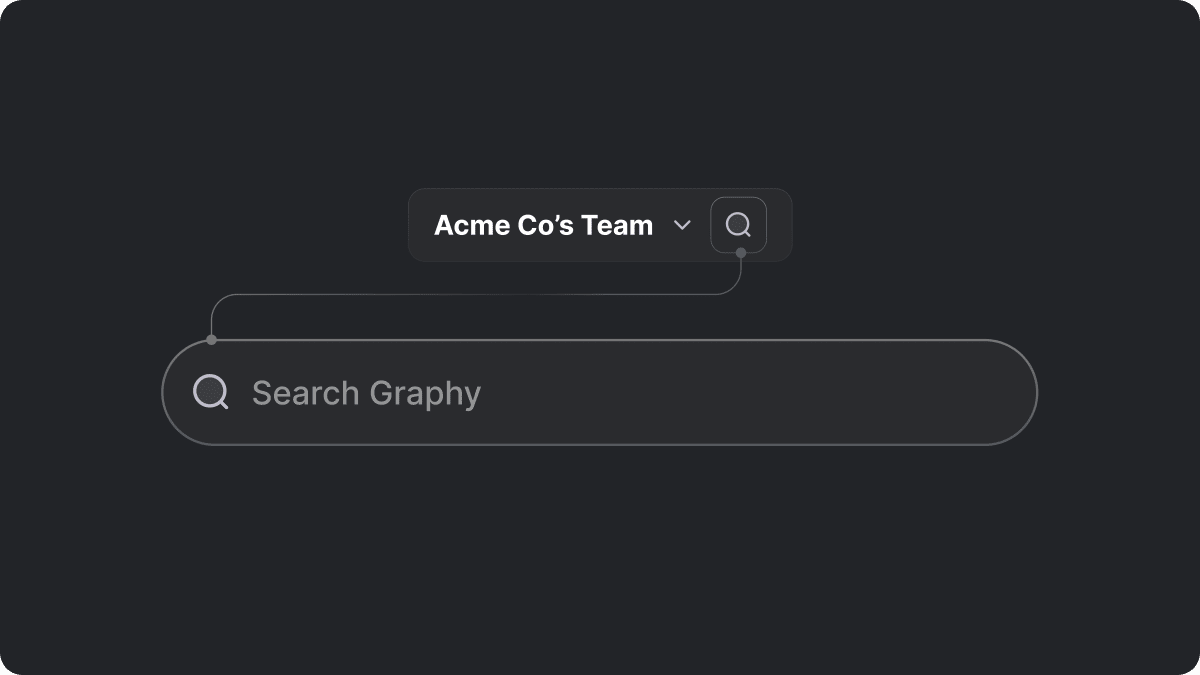The width and height of the screenshot is (1200, 675).
Task: Select the connector dot below the search button
Action: [x=741, y=253]
